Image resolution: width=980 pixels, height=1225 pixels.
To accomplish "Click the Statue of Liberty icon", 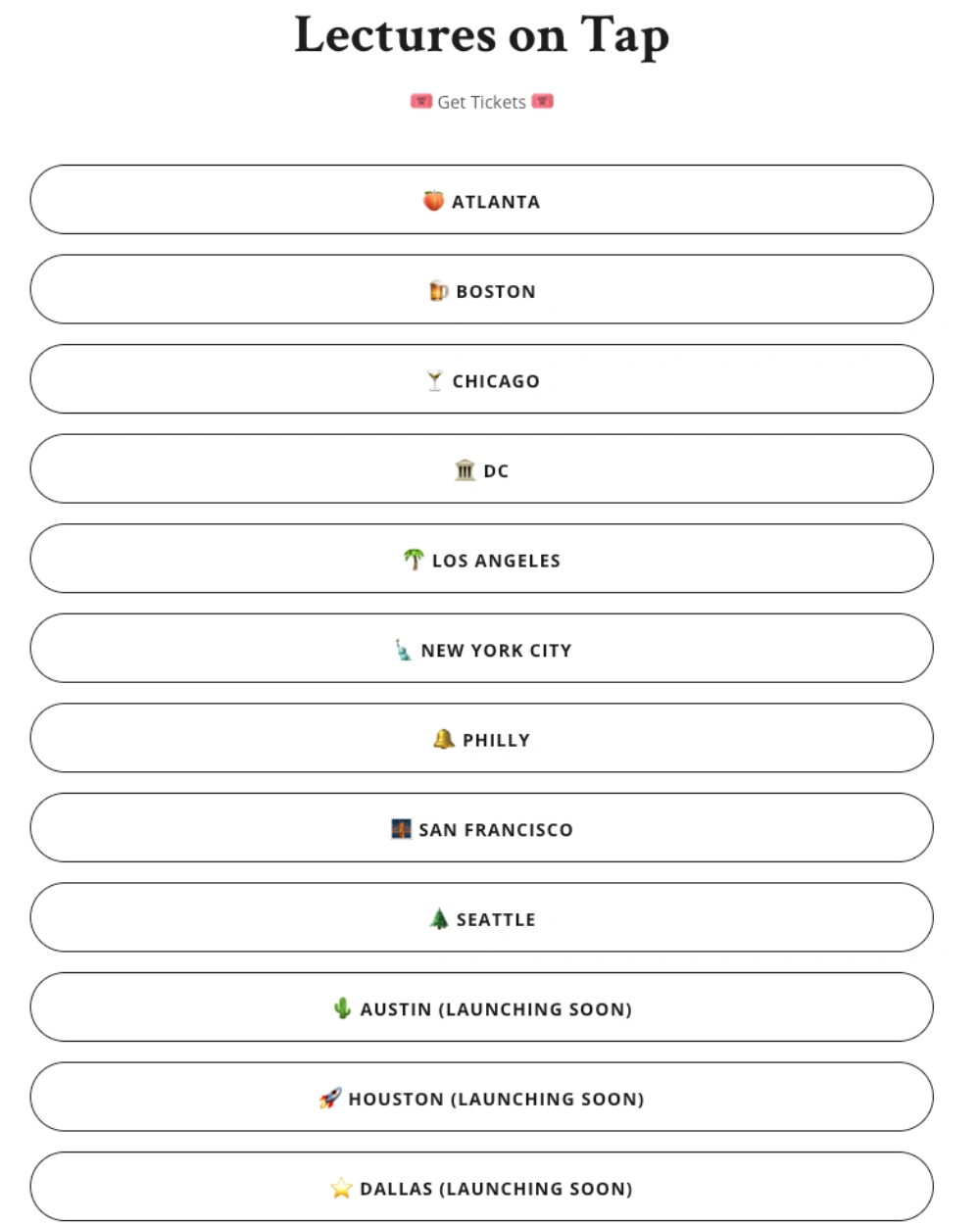I will [x=403, y=650].
